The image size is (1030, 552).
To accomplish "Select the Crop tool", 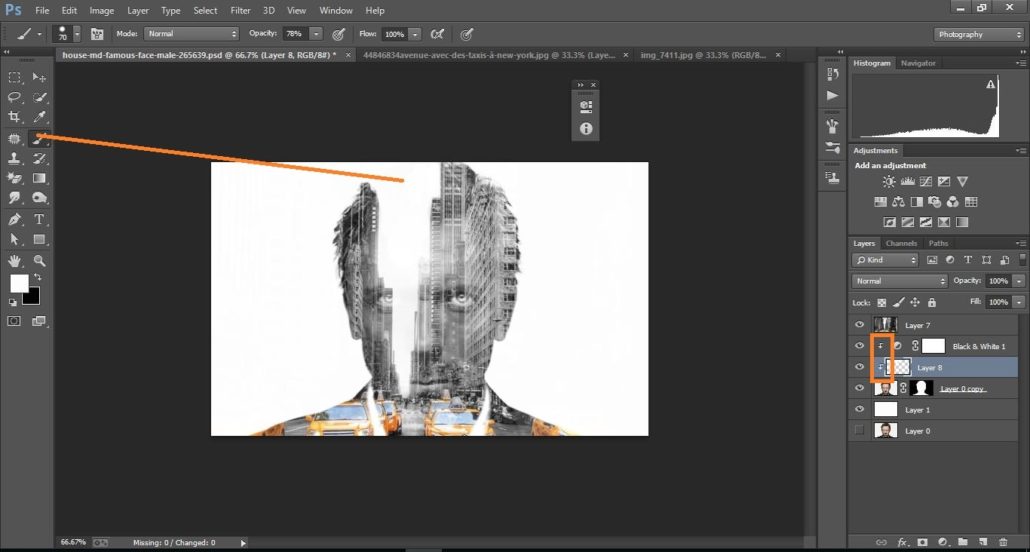I will tap(14, 117).
